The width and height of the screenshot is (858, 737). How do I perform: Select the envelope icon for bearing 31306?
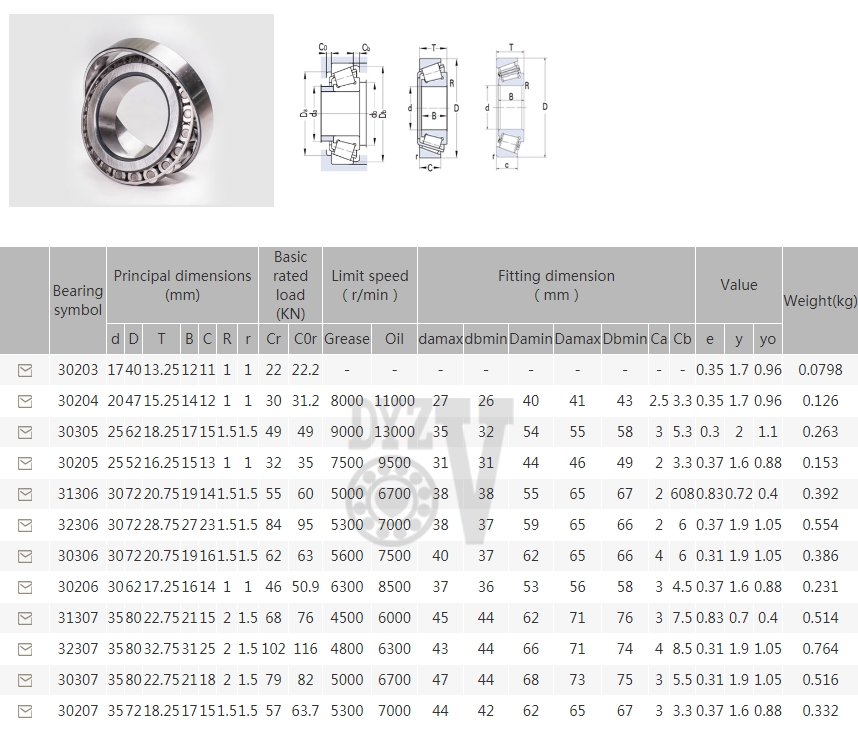(x=25, y=494)
